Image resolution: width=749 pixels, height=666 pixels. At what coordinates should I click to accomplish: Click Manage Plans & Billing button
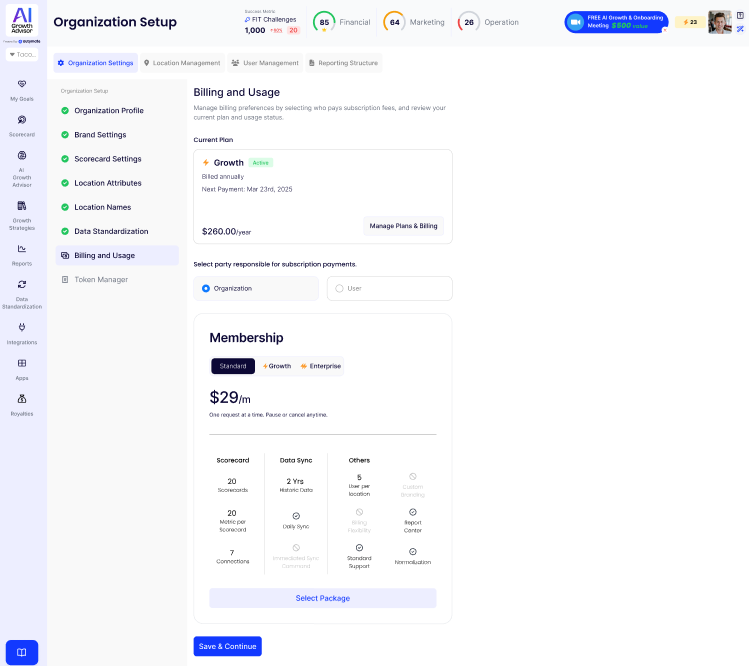click(x=403, y=226)
